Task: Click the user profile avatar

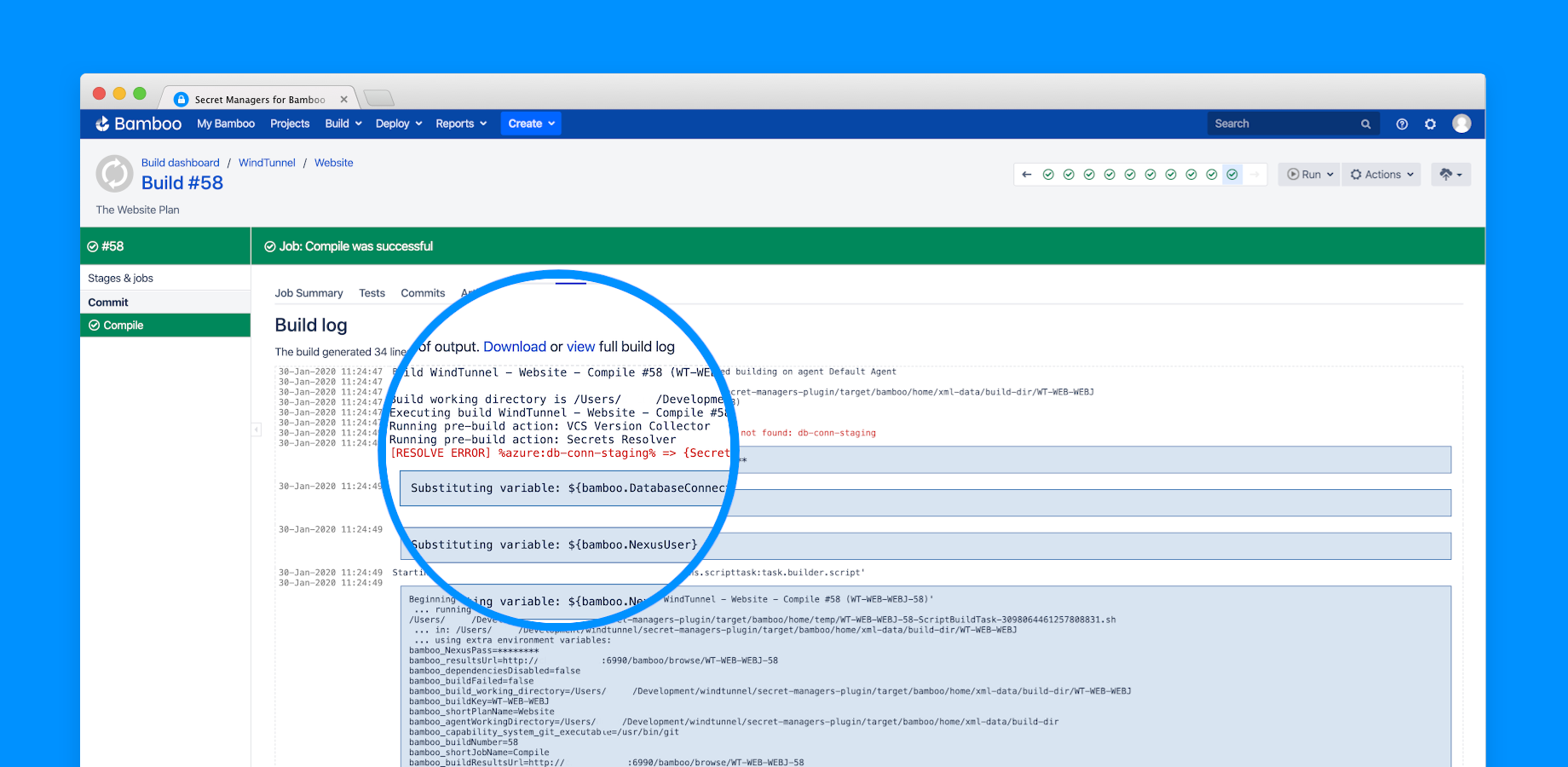Action: click(1461, 124)
